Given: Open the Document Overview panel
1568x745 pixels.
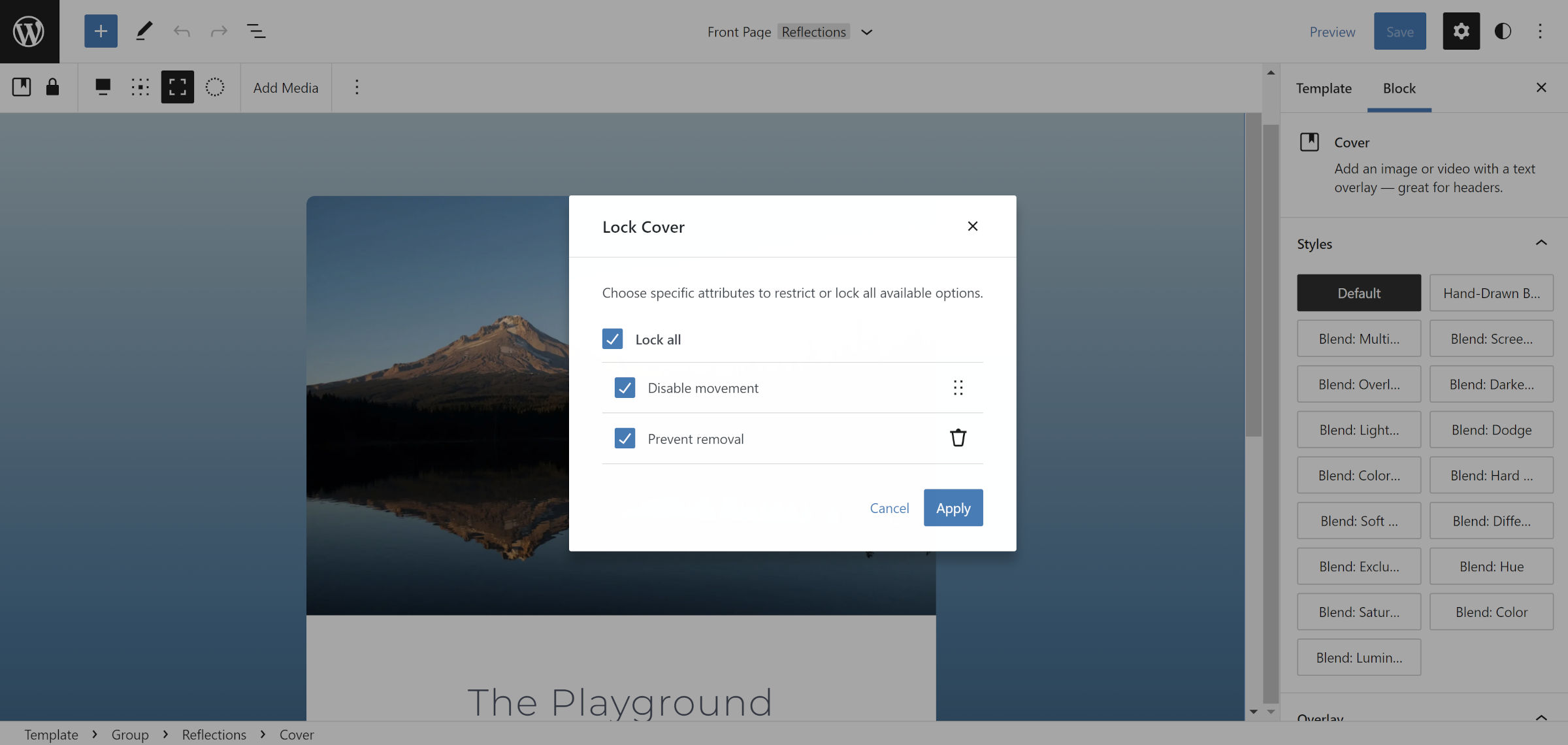Looking at the screenshot, I should pyautogui.click(x=256, y=31).
